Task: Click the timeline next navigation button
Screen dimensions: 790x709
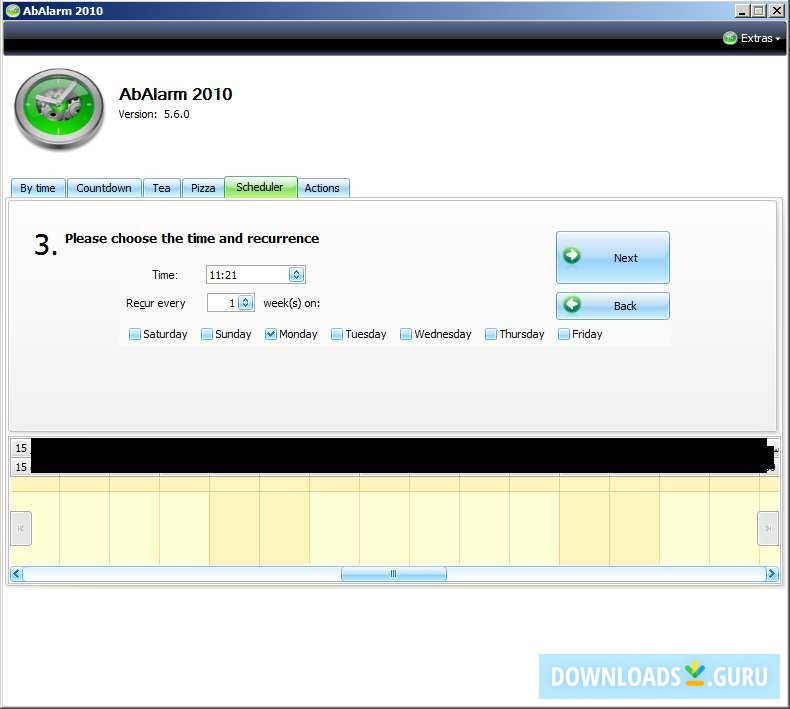Action: (x=768, y=528)
